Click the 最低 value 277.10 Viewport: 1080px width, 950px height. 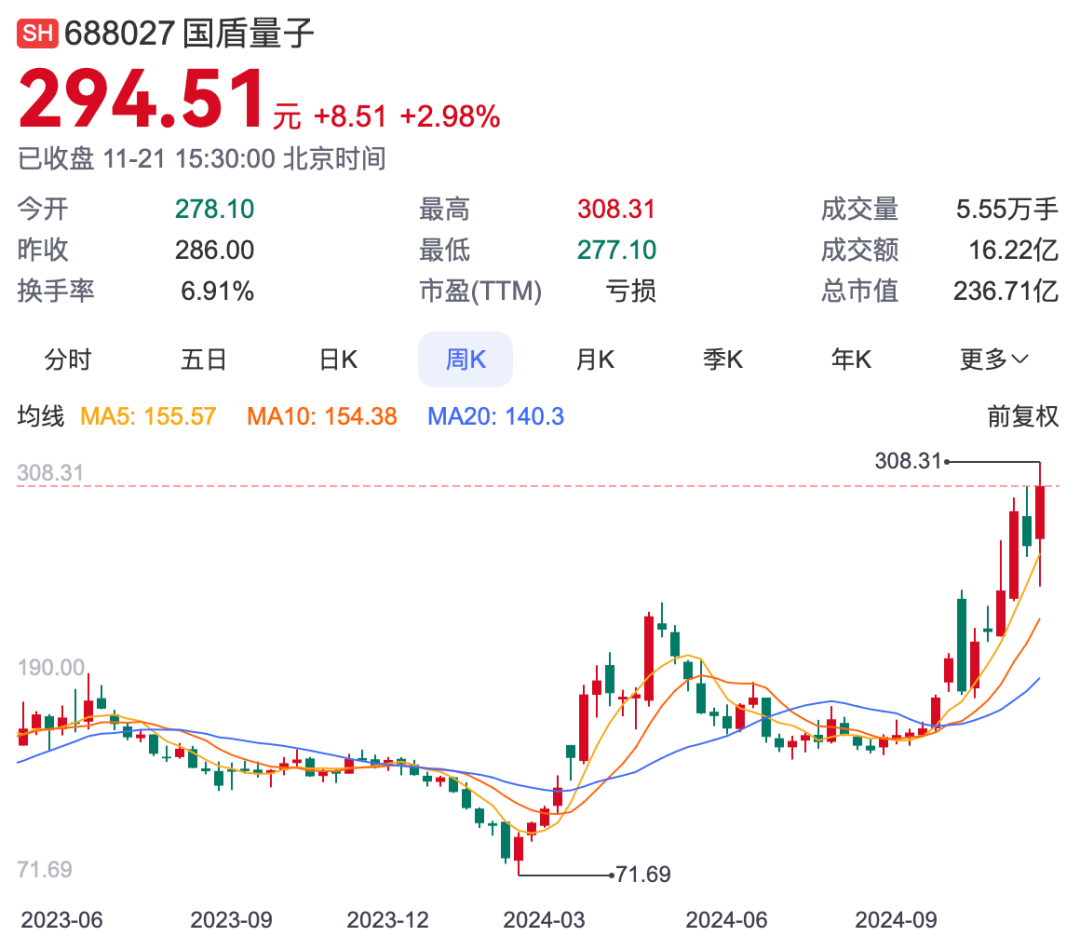[616, 250]
